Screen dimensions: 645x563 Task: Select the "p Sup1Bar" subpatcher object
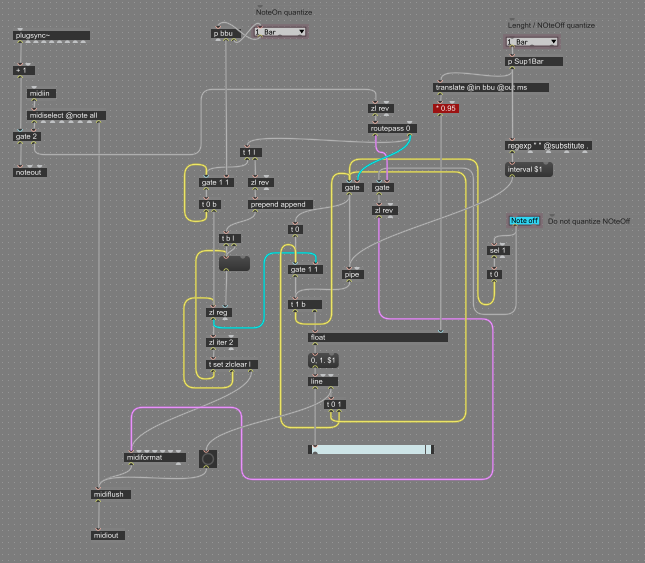click(x=534, y=61)
